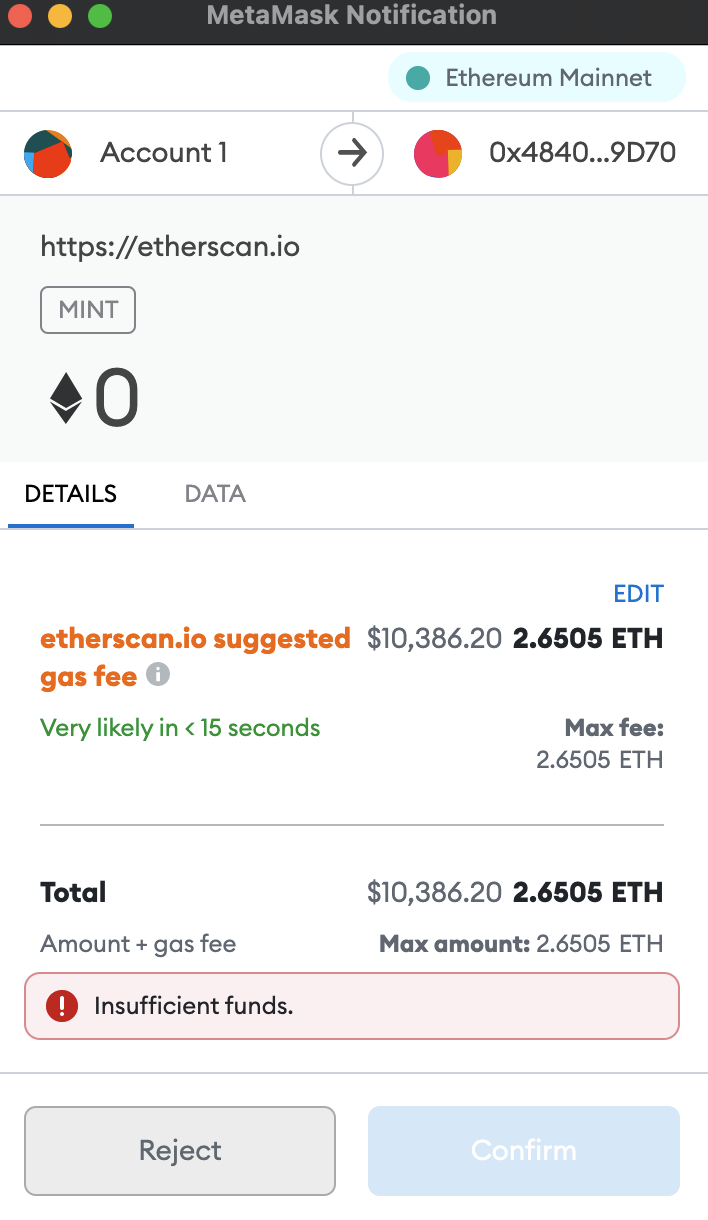The height and width of the screenshot is (1220, 708).
Task: Click the disabled Confirm button
Action: (523, 1150)
